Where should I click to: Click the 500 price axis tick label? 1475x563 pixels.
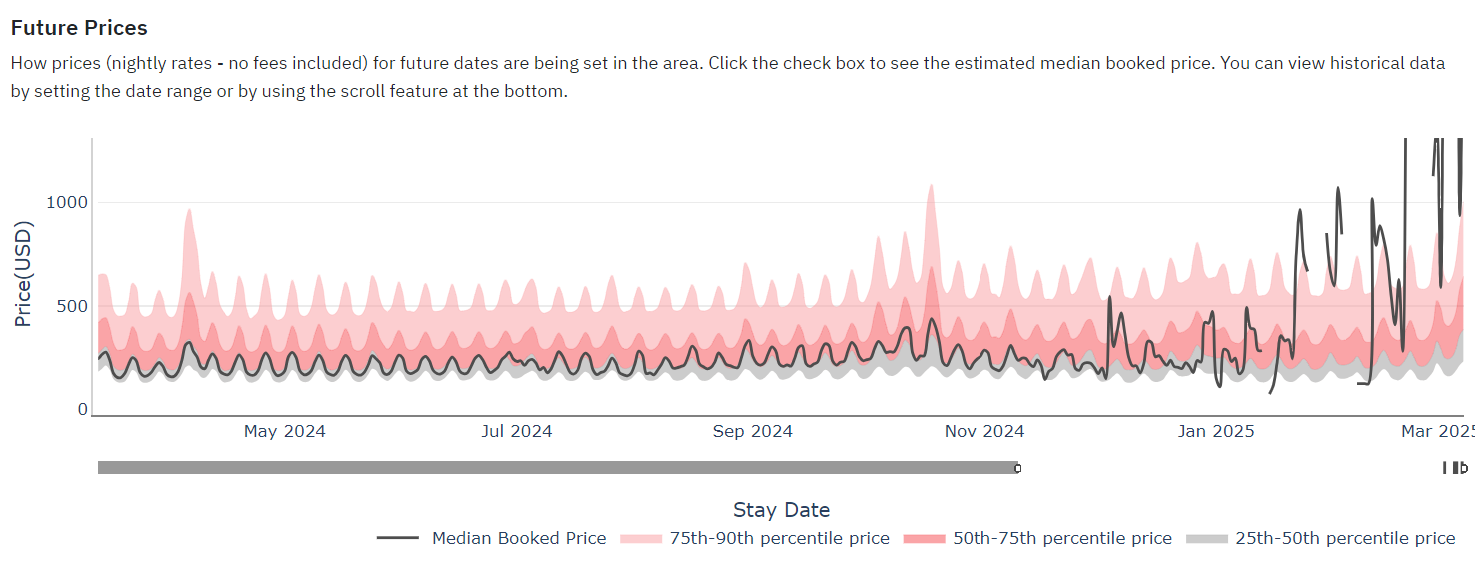[x=72, y=306]
